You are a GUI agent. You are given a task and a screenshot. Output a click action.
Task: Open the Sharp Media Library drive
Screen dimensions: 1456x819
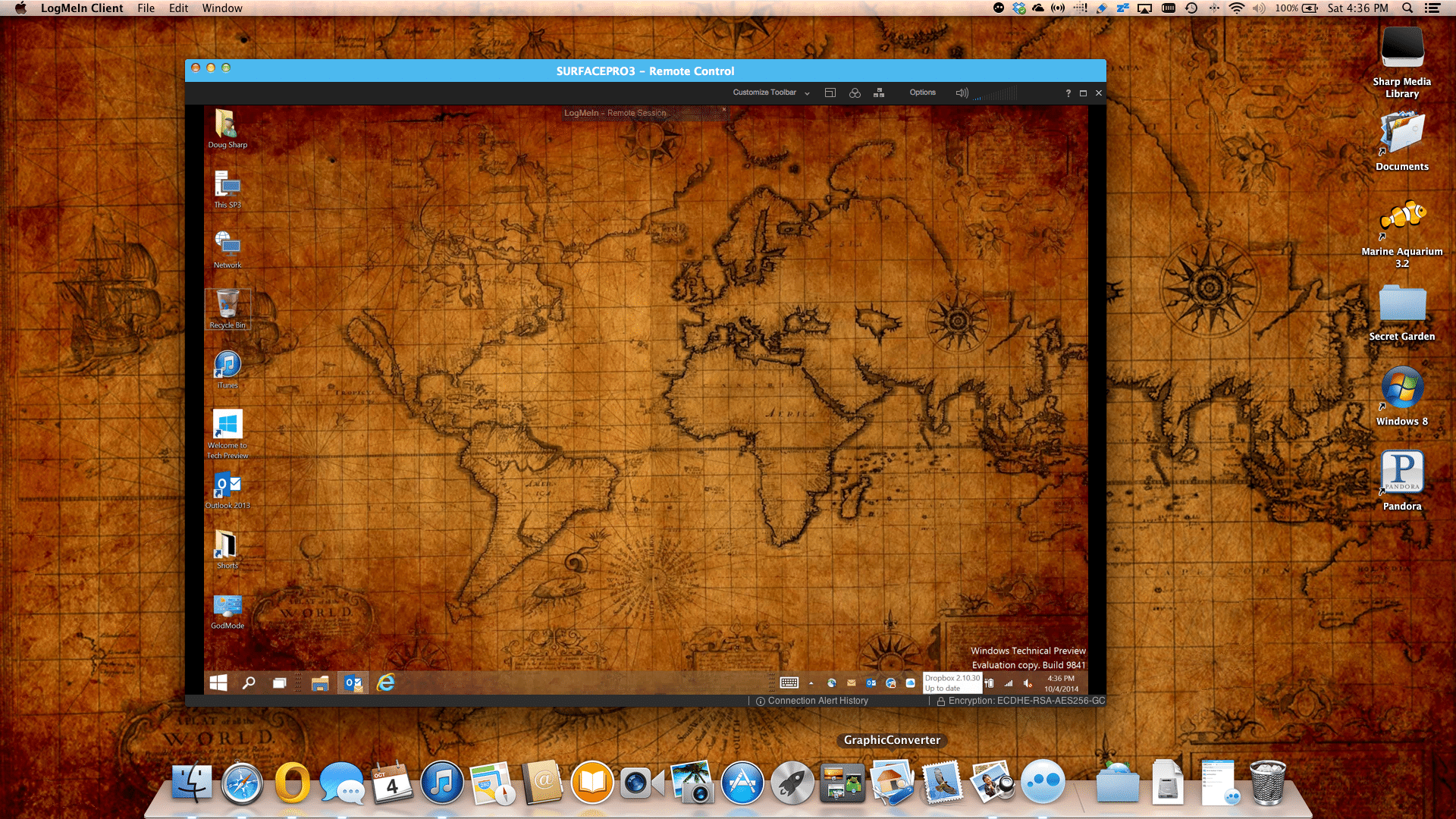click(1402, 62)
